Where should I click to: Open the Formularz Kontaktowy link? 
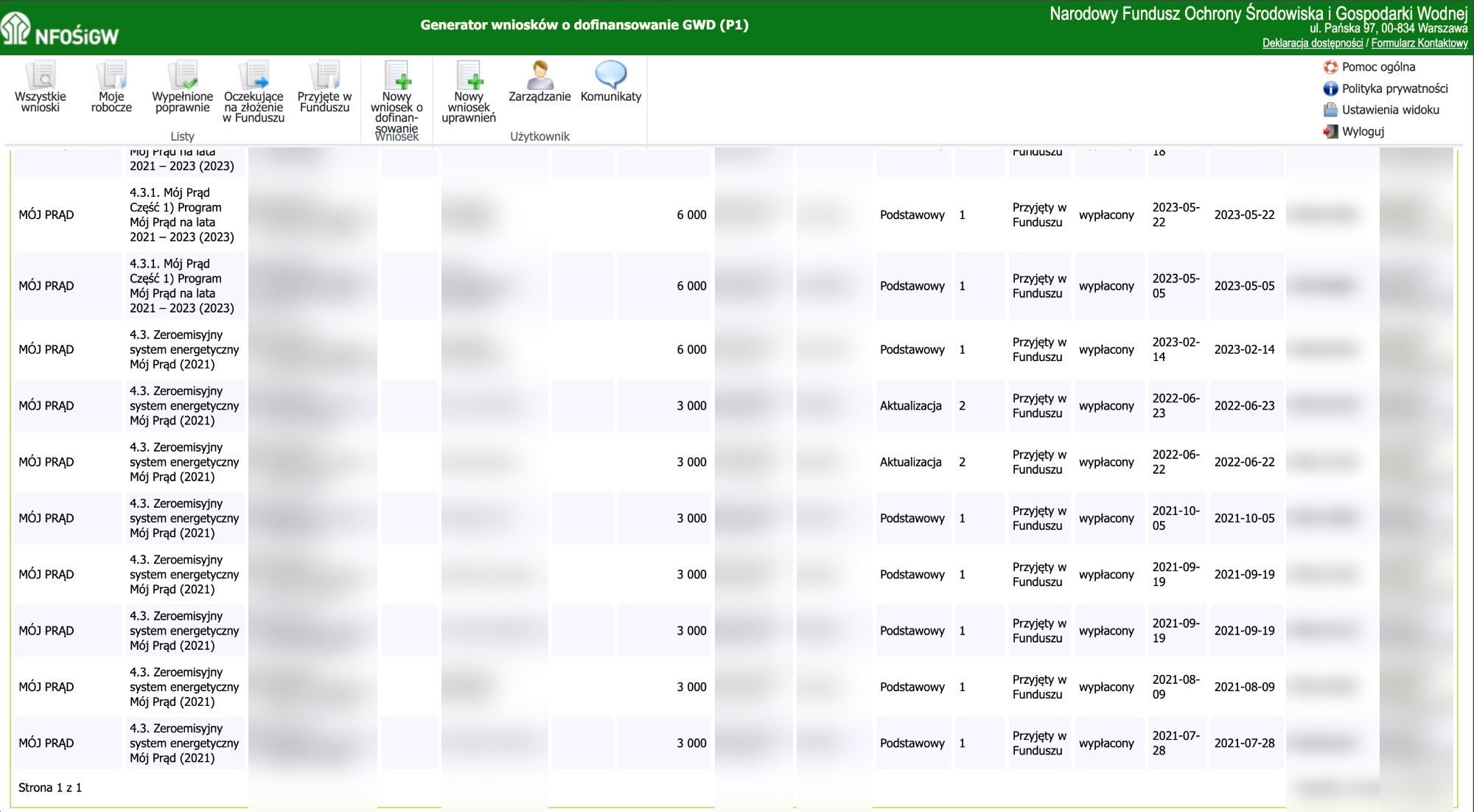pos(1419,43)
